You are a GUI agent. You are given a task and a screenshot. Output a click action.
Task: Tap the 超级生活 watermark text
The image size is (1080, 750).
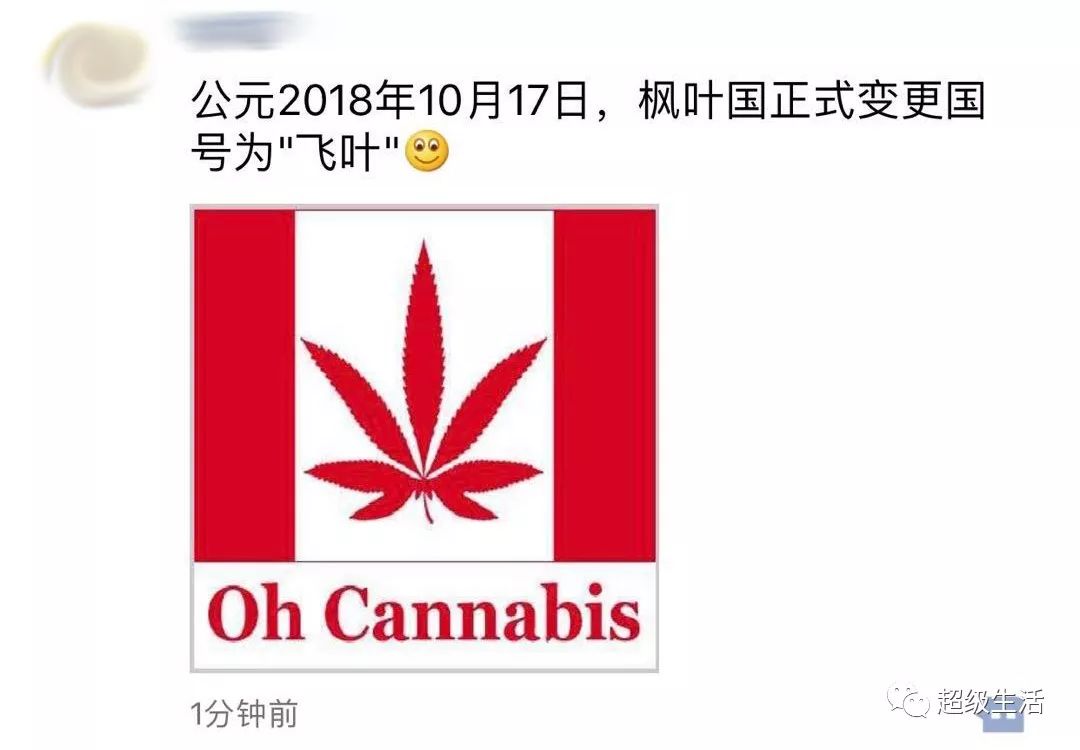990,702
